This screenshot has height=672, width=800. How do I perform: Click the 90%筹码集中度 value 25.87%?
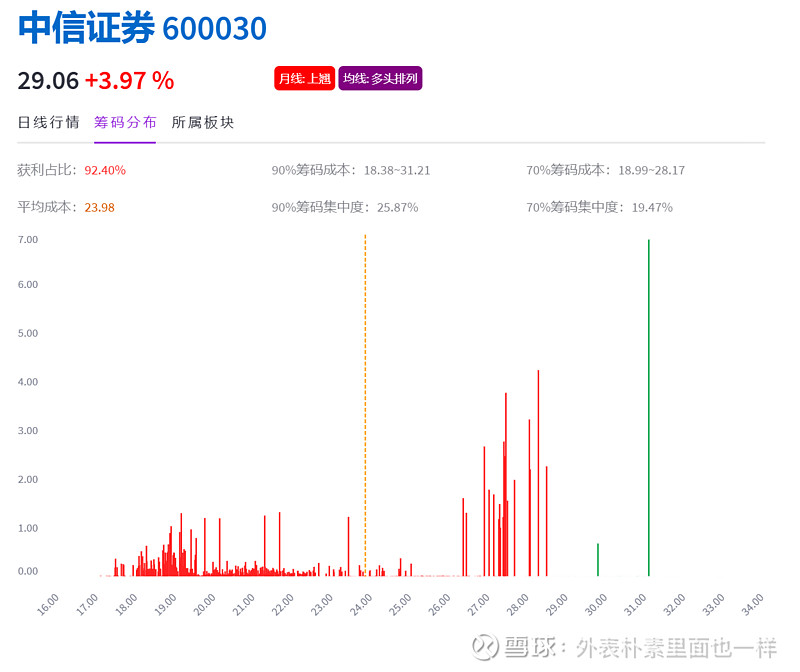pyautogui.click(x=397, y=208)
